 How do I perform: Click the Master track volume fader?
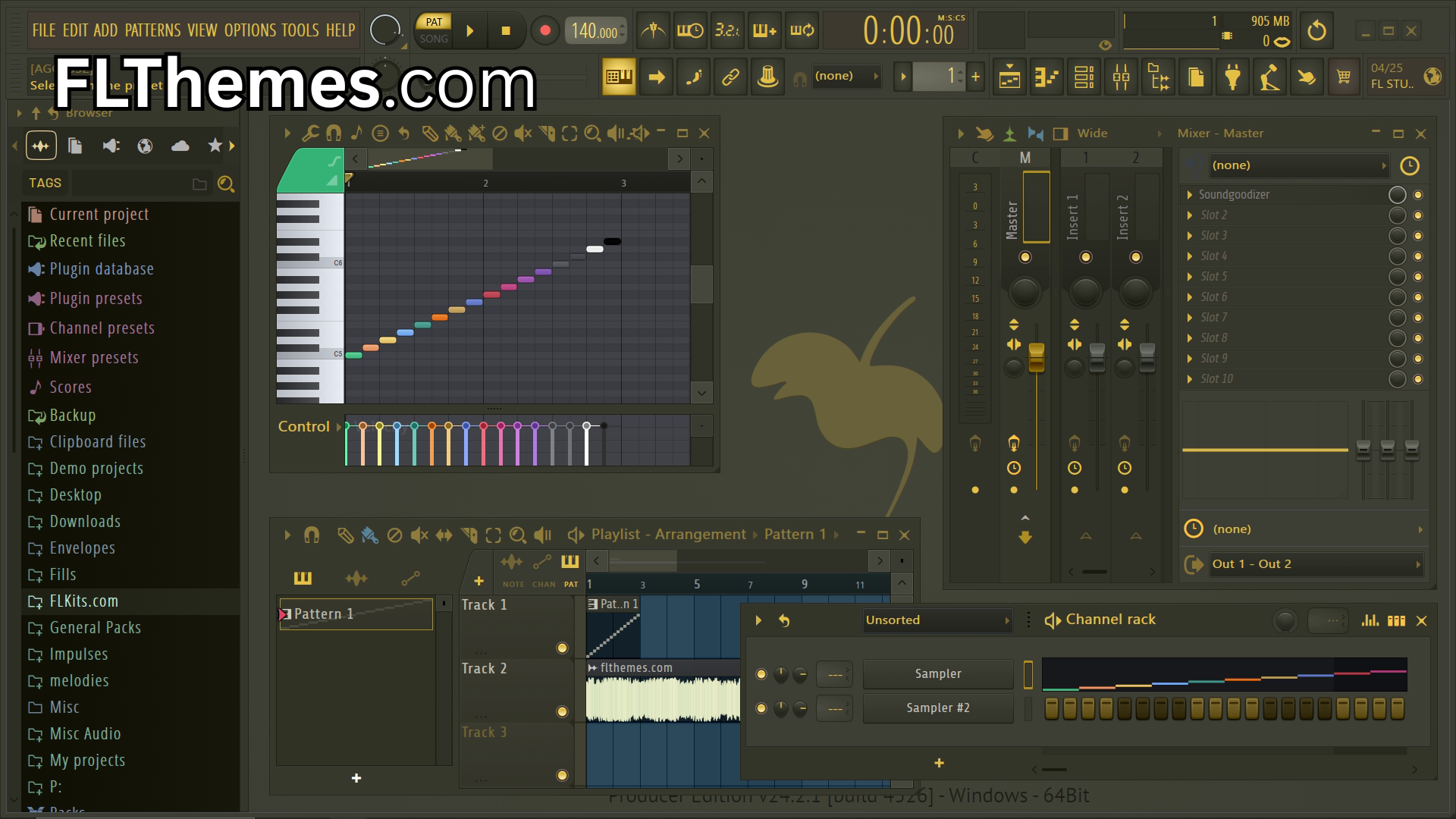tap(1037, 358)
